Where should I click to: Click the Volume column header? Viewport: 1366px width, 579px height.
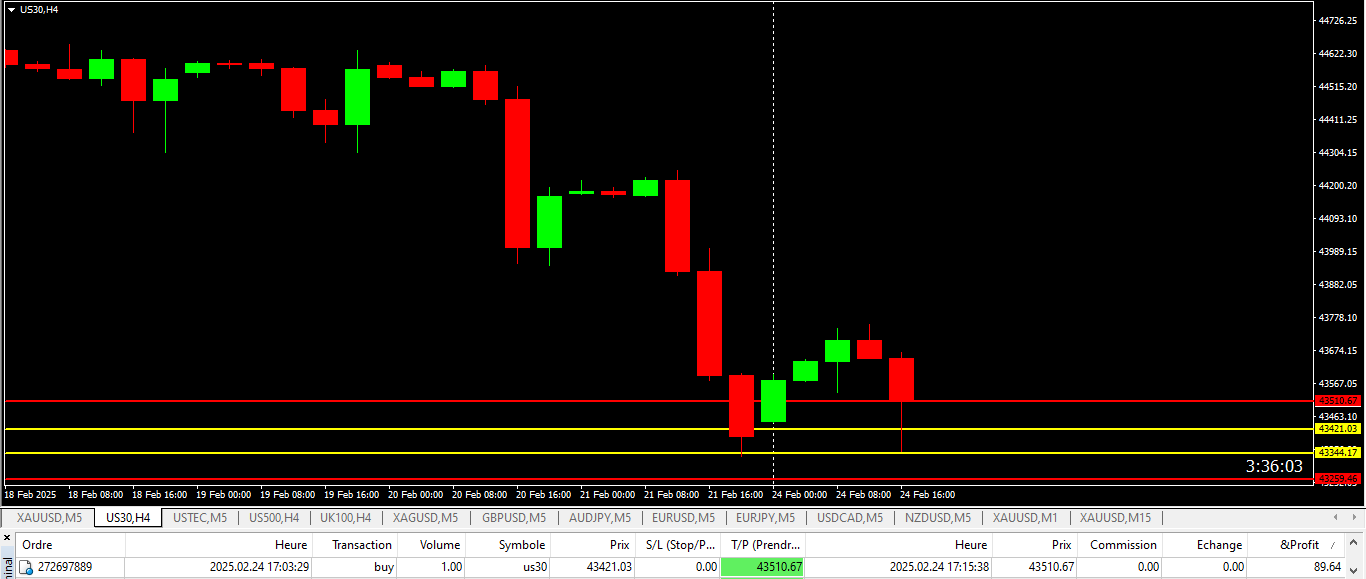(432, 545)
